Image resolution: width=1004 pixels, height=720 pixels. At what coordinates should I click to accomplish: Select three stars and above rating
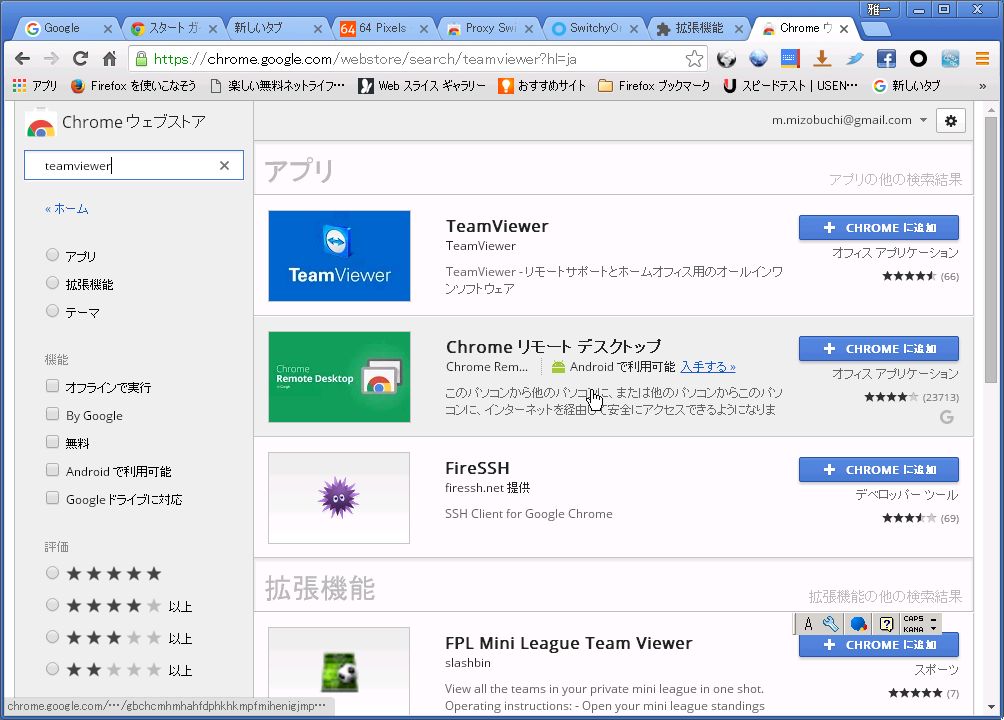(x=53, y=637)
